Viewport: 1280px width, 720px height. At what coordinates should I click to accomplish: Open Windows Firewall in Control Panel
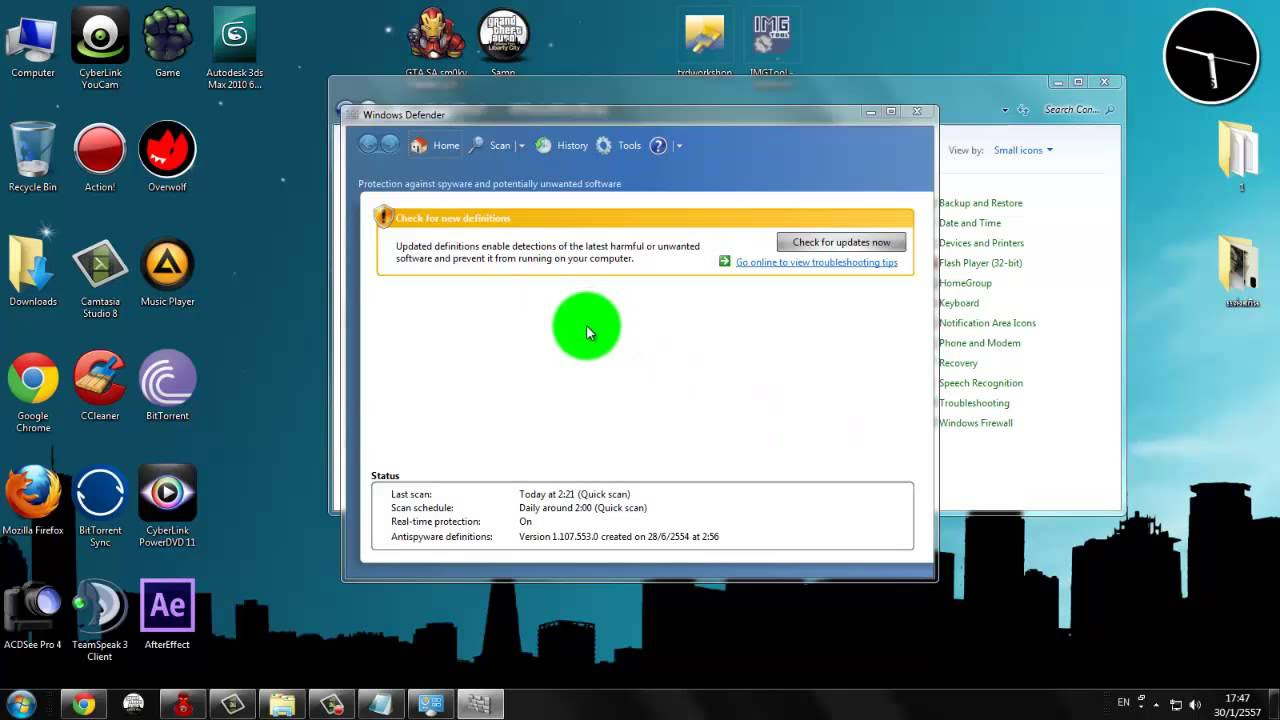point(976,423)
